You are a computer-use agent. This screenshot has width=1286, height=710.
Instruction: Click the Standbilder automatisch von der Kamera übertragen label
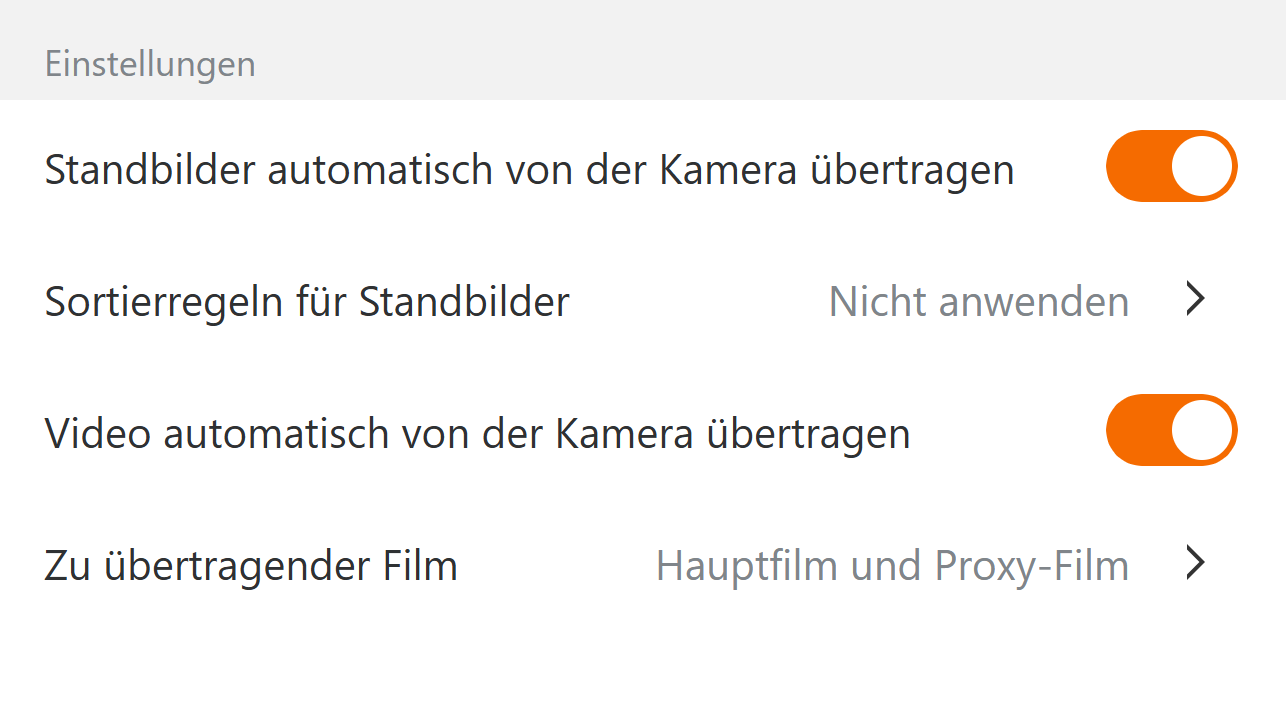(529, 170)
